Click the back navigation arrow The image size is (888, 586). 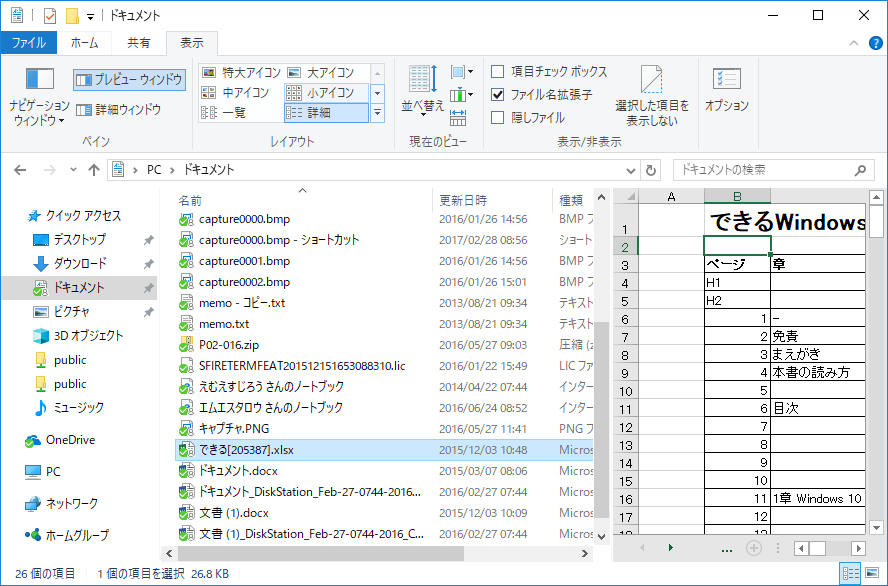(x=18, y=170)
